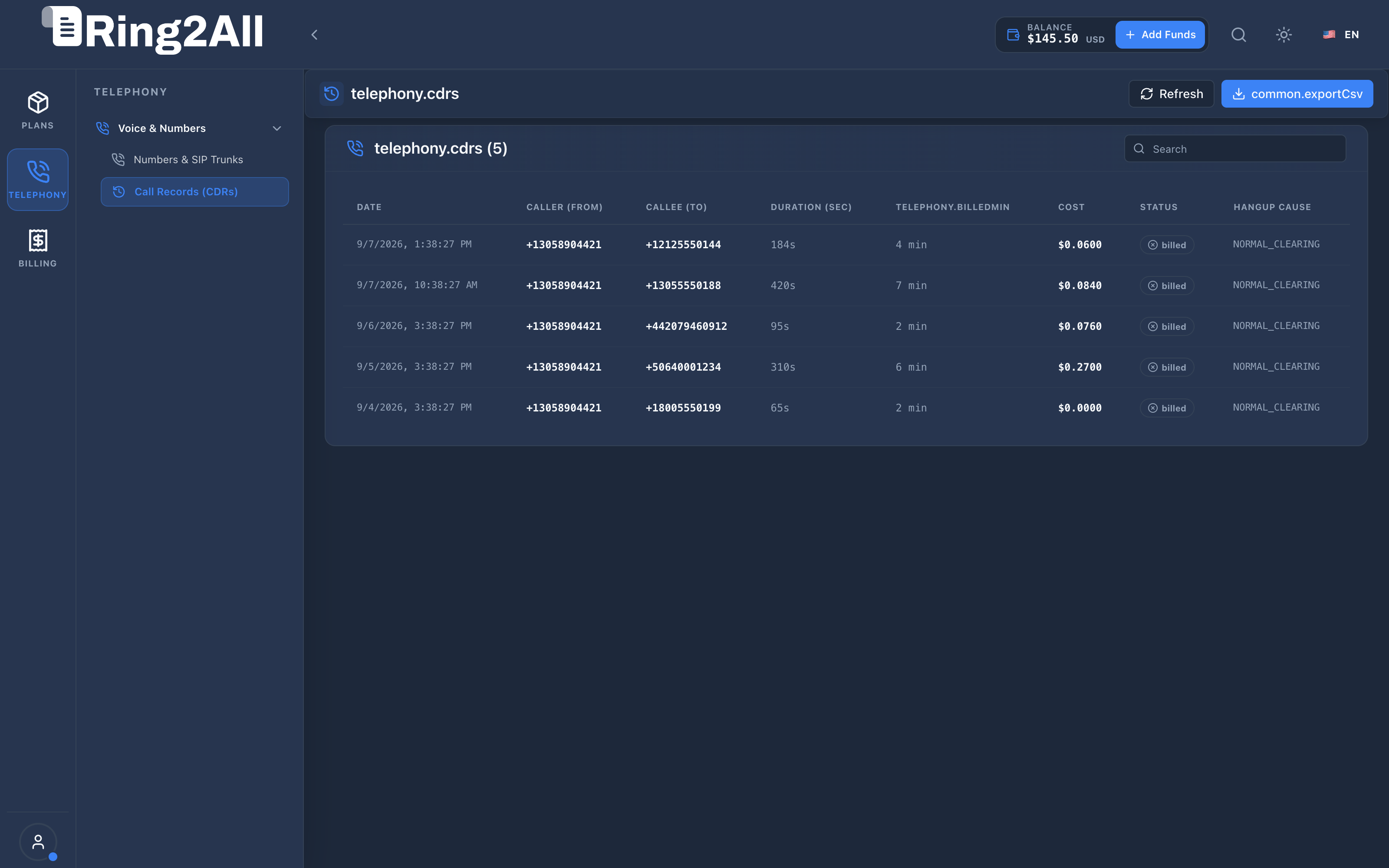Click the telephony.cdrs history header icon
Screen dimensions: 1389x868
pyautogui.click(x=332, y=94)
